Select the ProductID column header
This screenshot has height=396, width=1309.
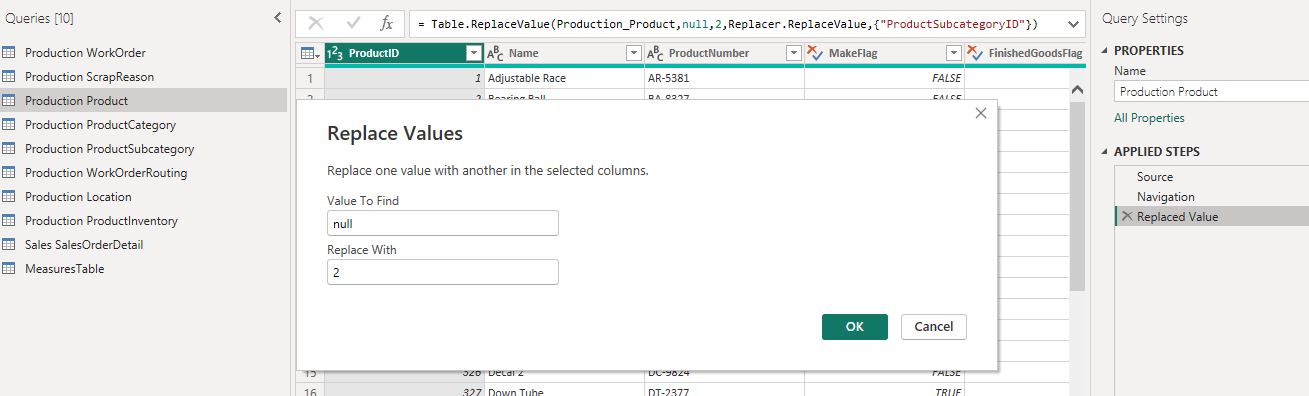405,53
